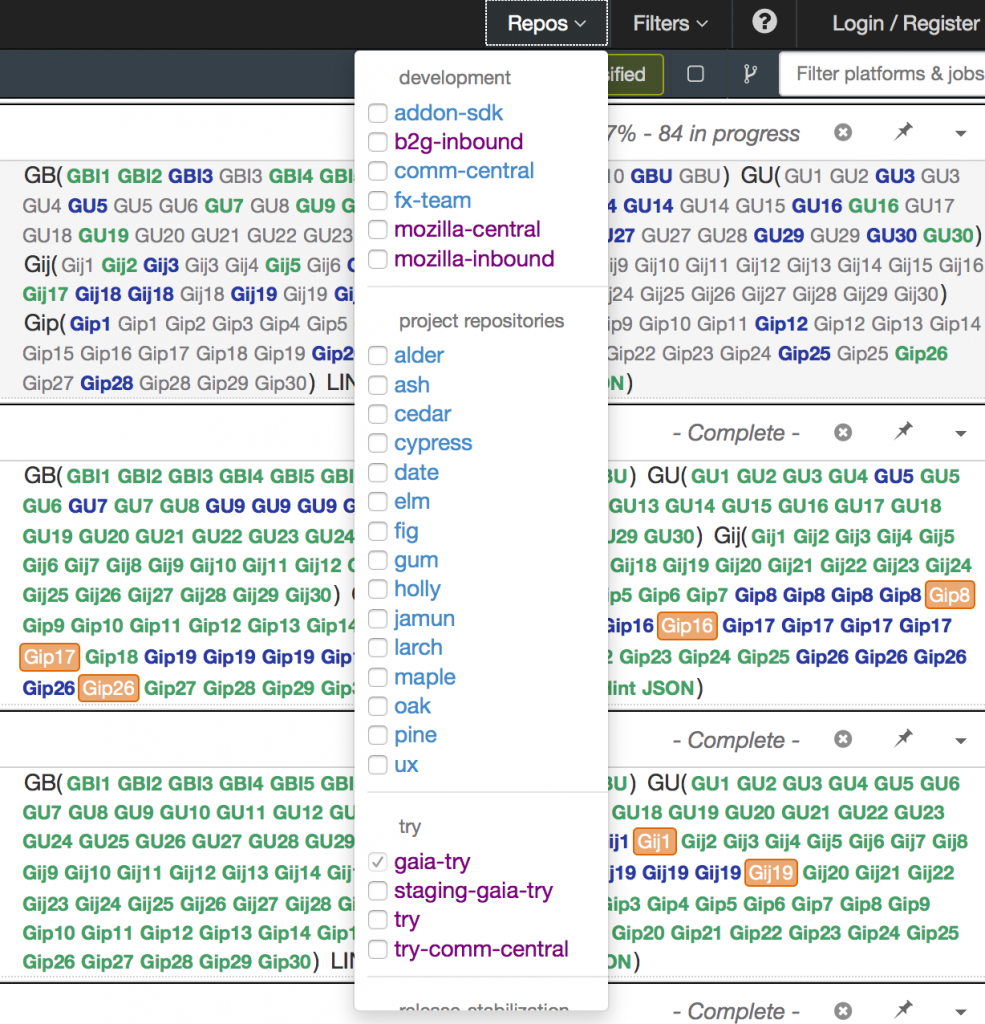Check the mozilla-inbound repo checkbox
This screenshot has height=1024, width=985.
(x=378, y=259)
